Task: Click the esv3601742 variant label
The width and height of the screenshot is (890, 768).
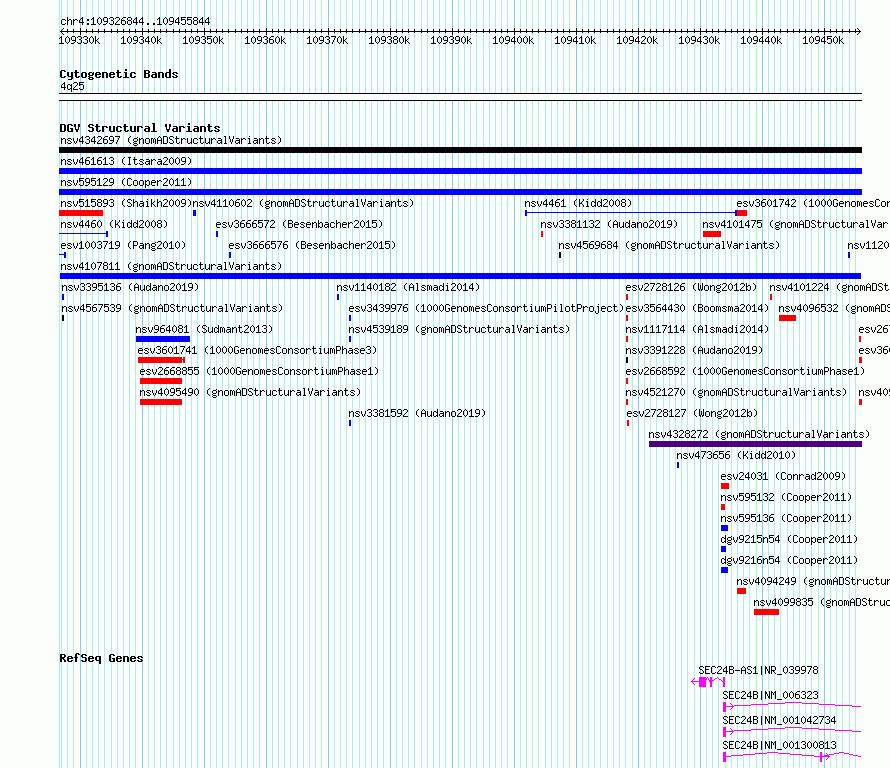Action: 813,203
